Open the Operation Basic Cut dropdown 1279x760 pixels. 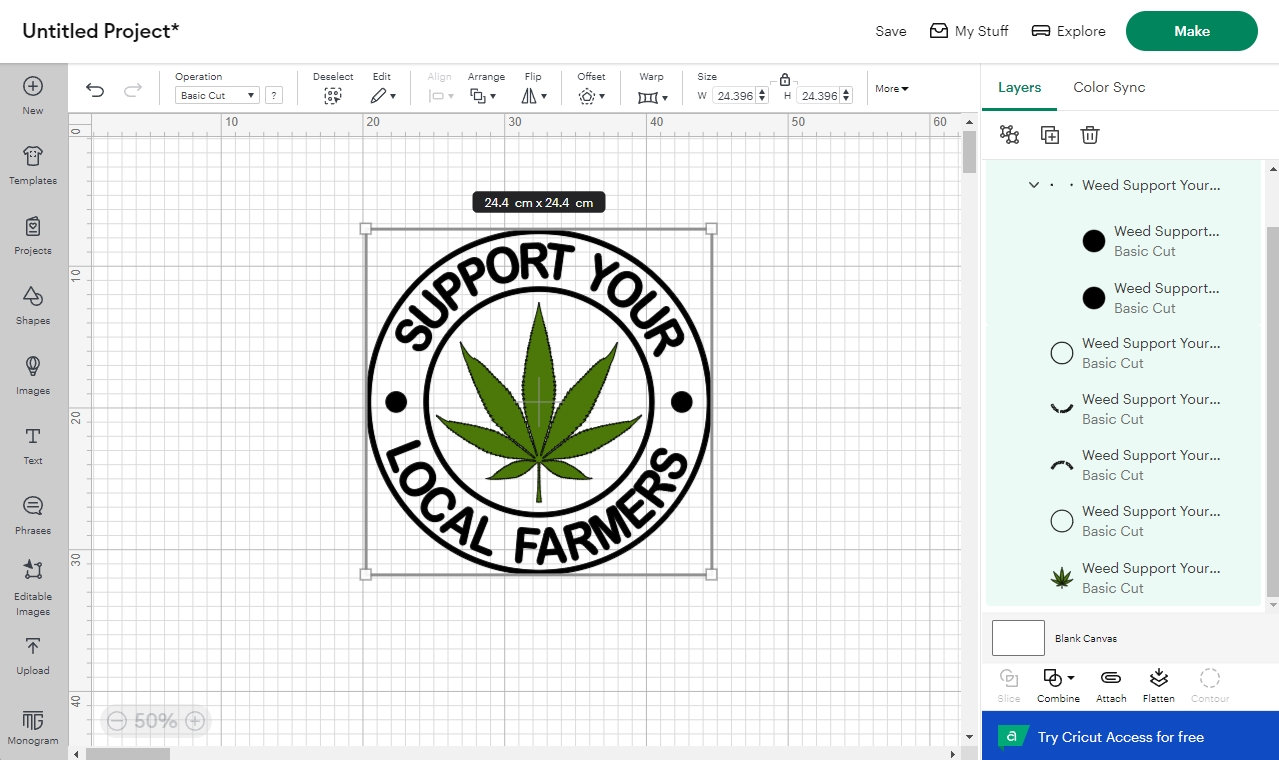tap(216, 95)
